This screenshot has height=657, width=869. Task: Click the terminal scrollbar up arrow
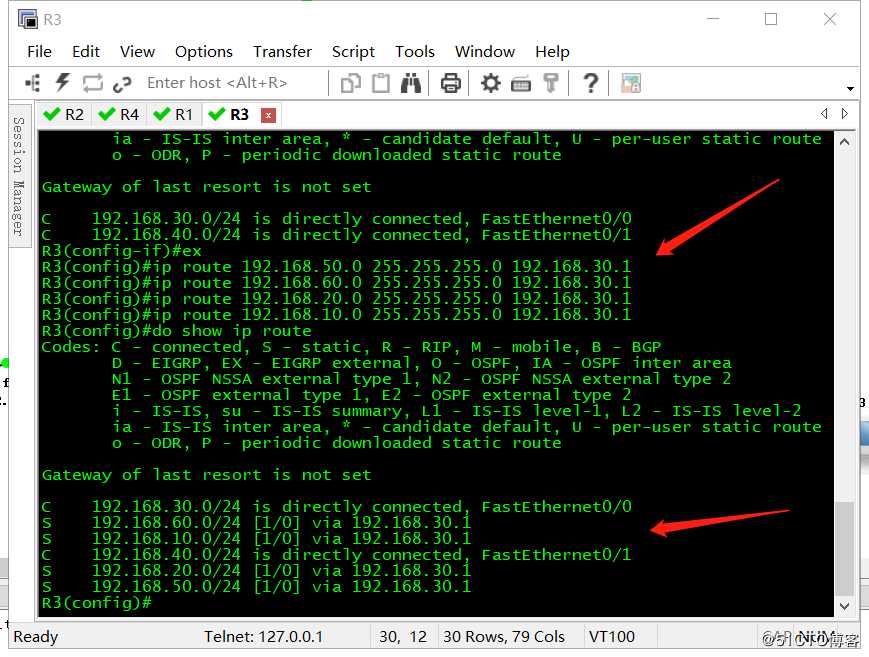point(845,142)
